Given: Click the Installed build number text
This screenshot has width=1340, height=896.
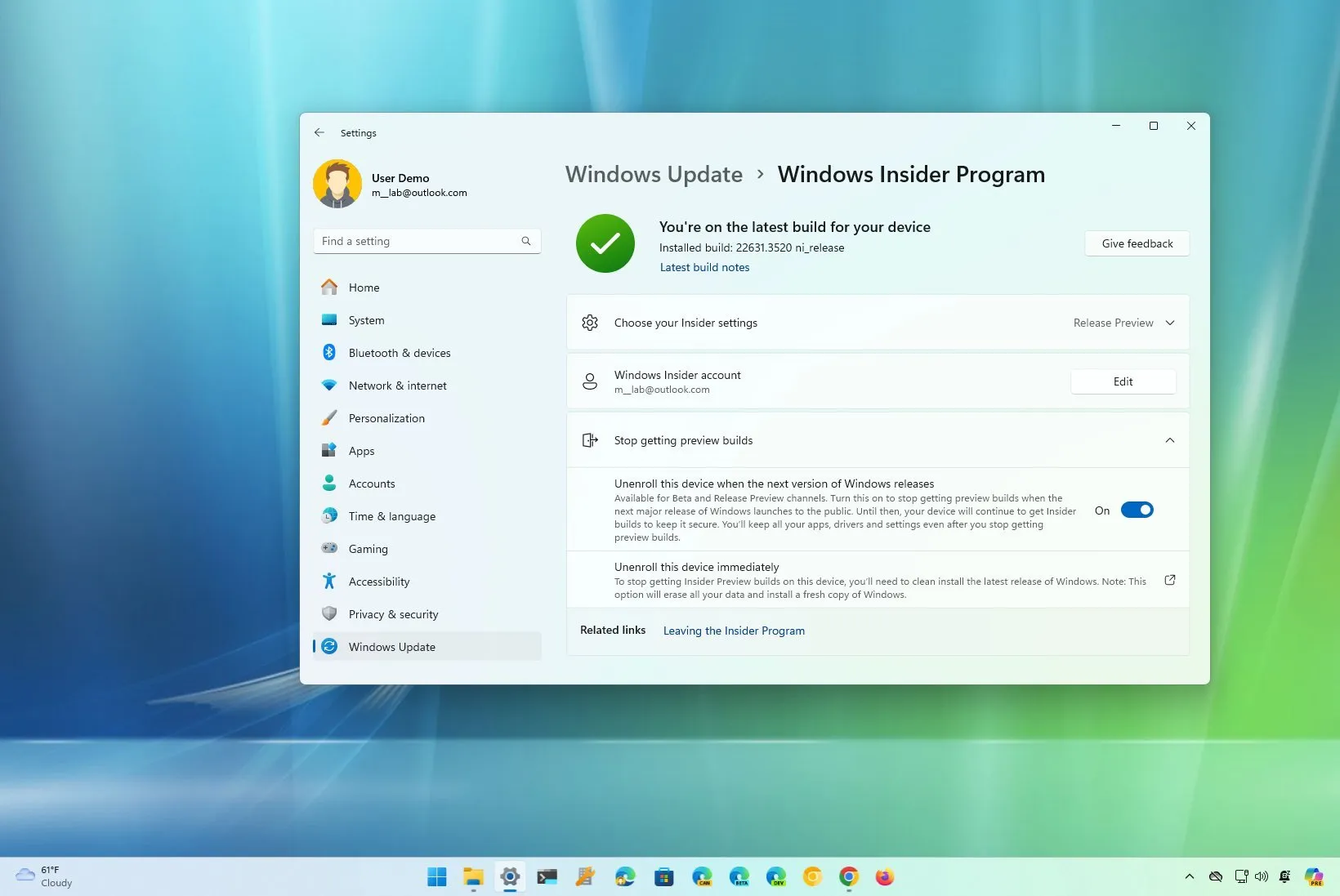Looking at the screenshot, I should (752, 247).
